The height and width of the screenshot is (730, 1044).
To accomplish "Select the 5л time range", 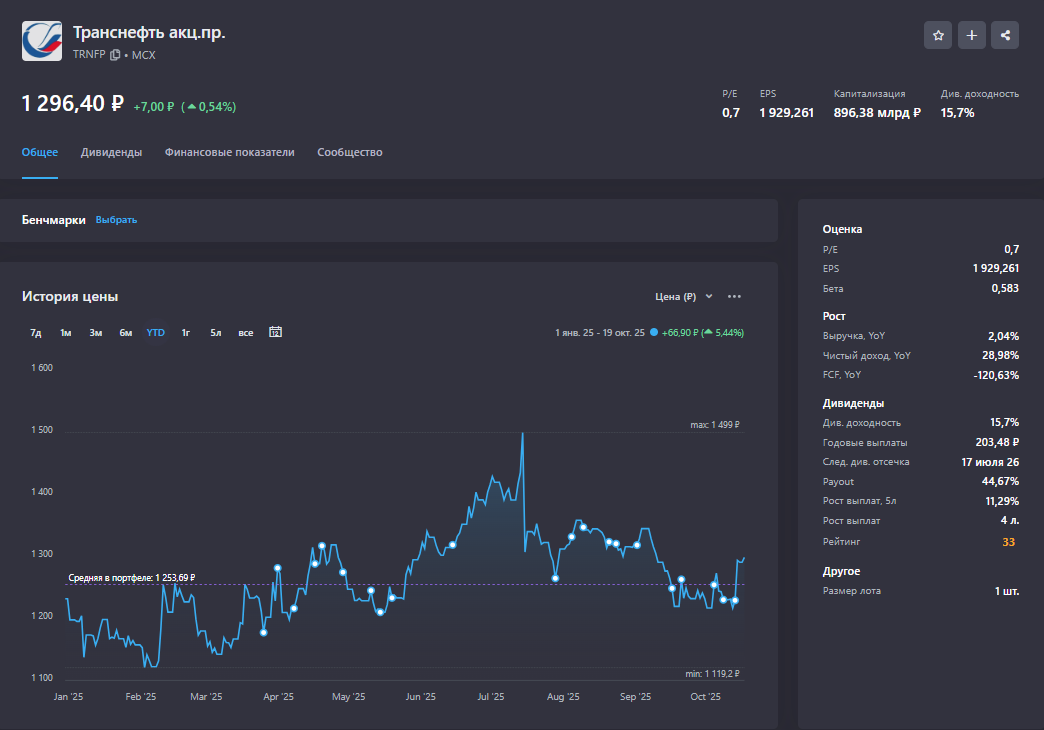I will [215, 333].
